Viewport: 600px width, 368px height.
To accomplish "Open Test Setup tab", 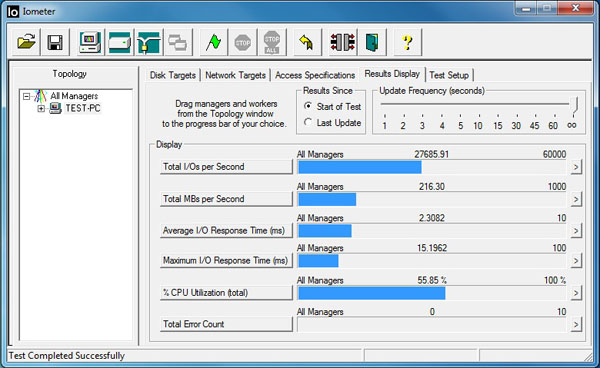I will pyautogui.click(x=449, y=75).
